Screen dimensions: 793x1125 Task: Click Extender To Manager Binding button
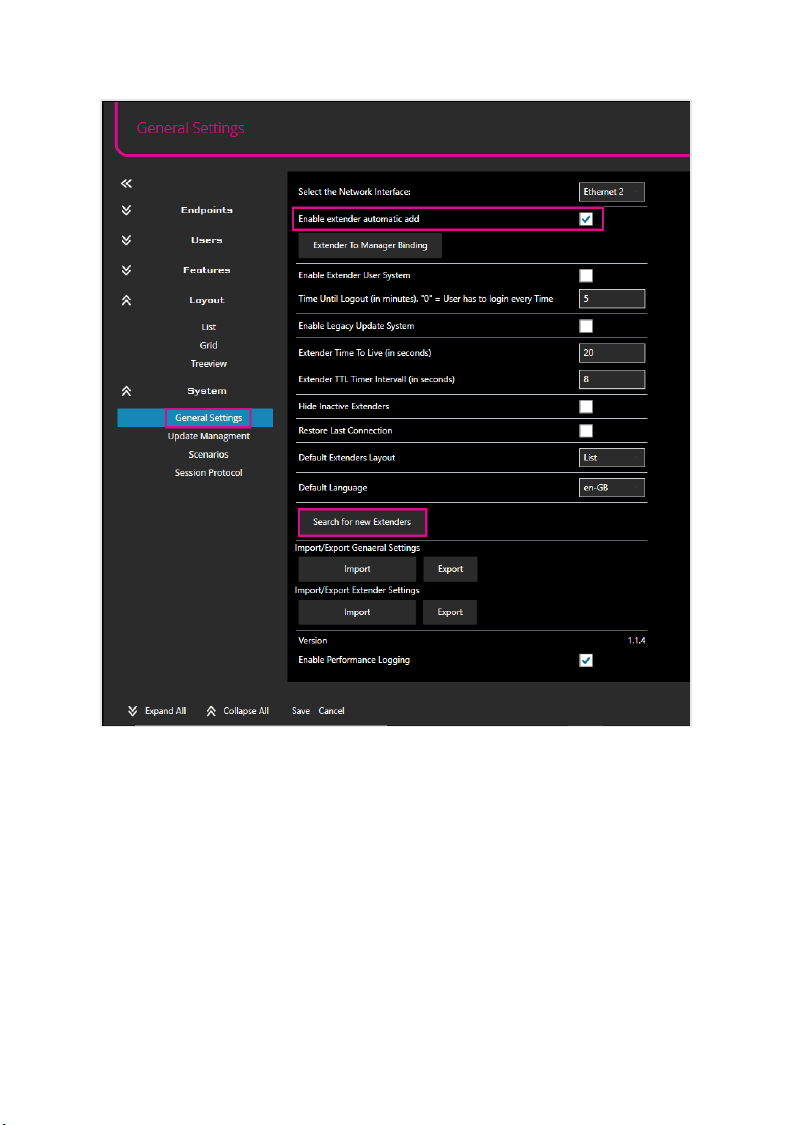(x=370, y=245)
